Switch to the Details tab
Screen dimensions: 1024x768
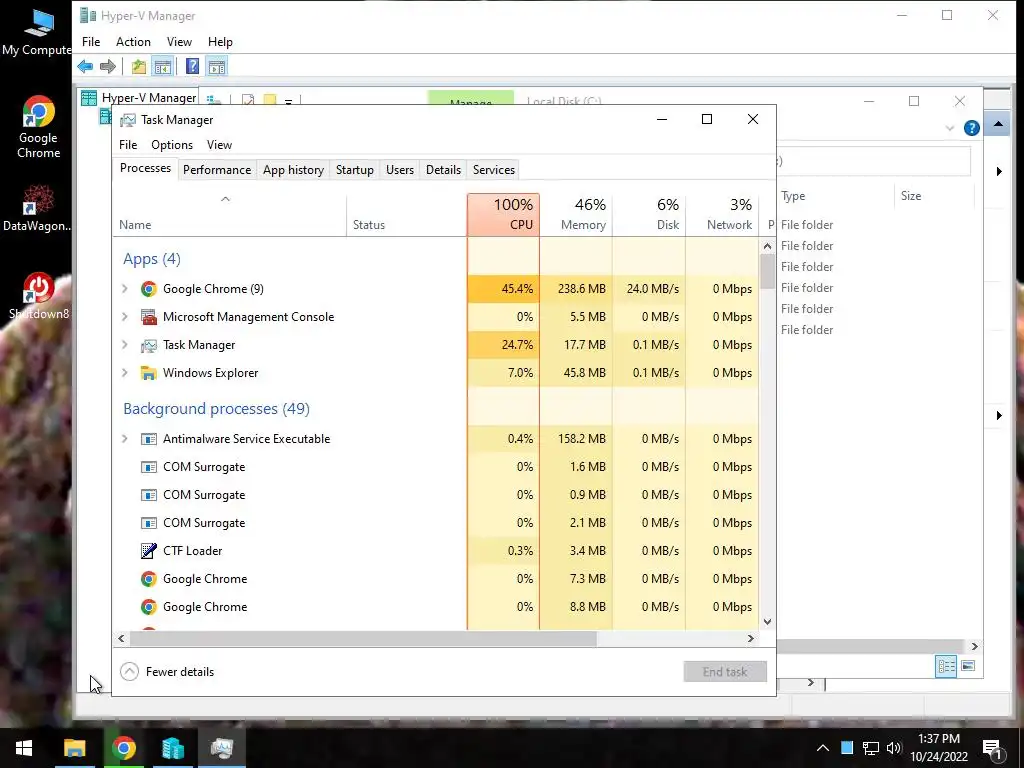[x=443, y=170]
